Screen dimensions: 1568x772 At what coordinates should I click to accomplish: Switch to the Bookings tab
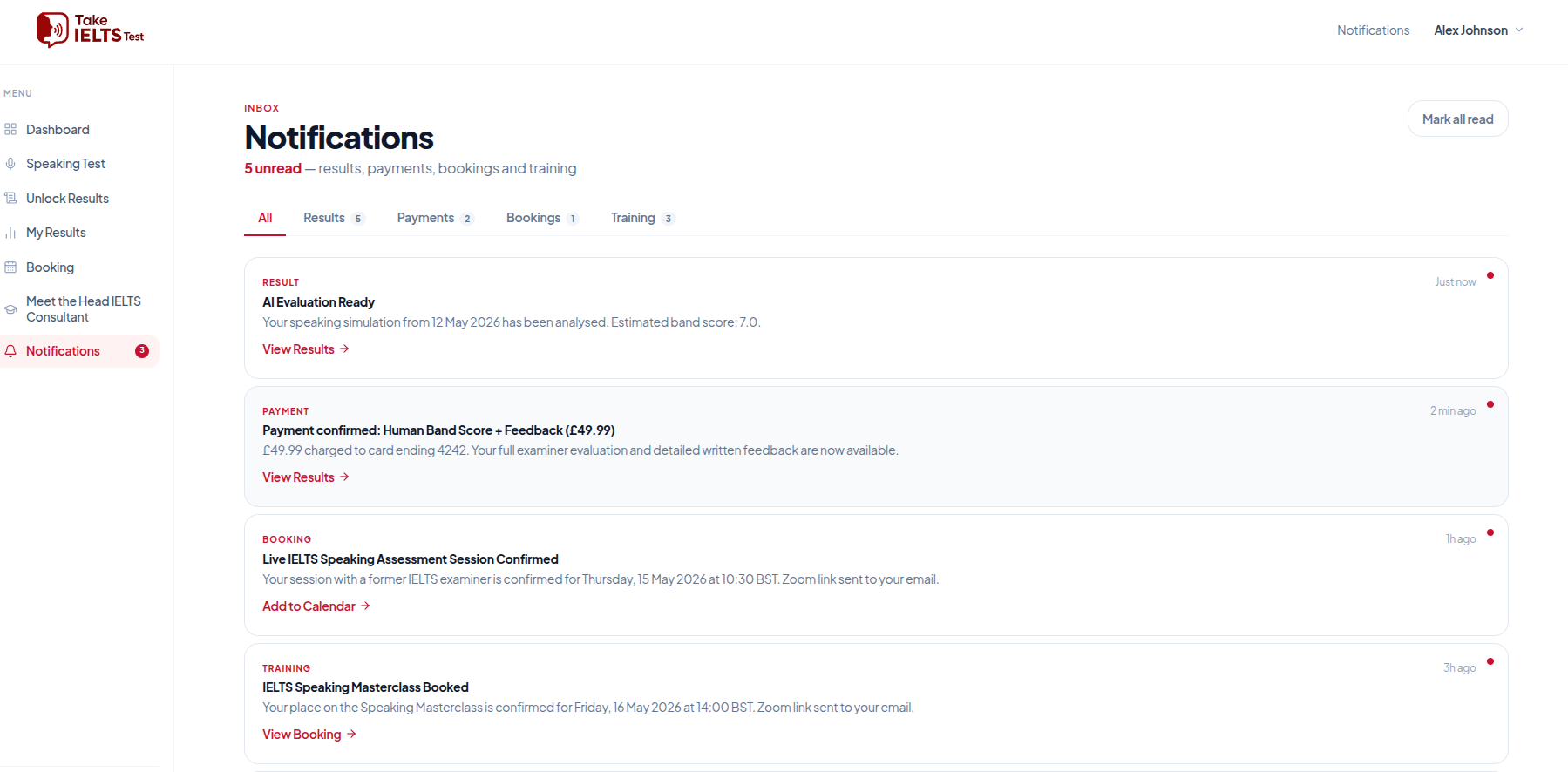[x=542, y=218]
